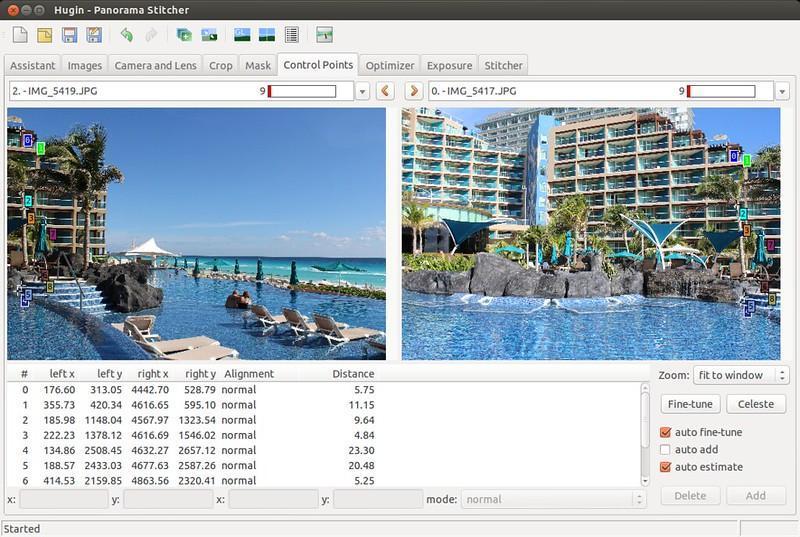
Task: Open left image dropdown showing IMG_5419.JPG
Action: pyautogui.click(x=362, y=91)
